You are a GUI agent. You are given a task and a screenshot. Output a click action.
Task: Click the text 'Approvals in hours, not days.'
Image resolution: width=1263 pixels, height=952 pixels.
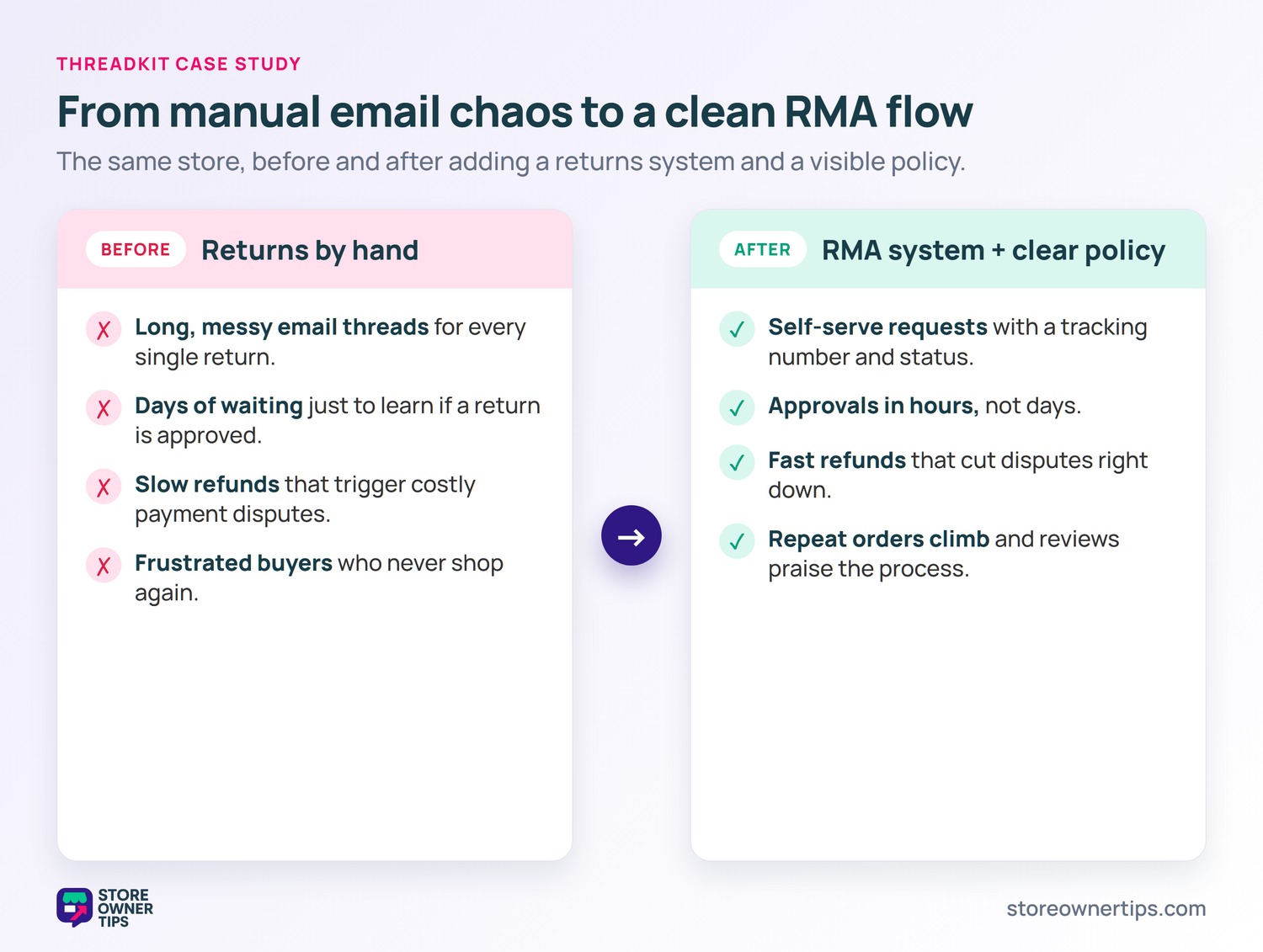[925, 406]
